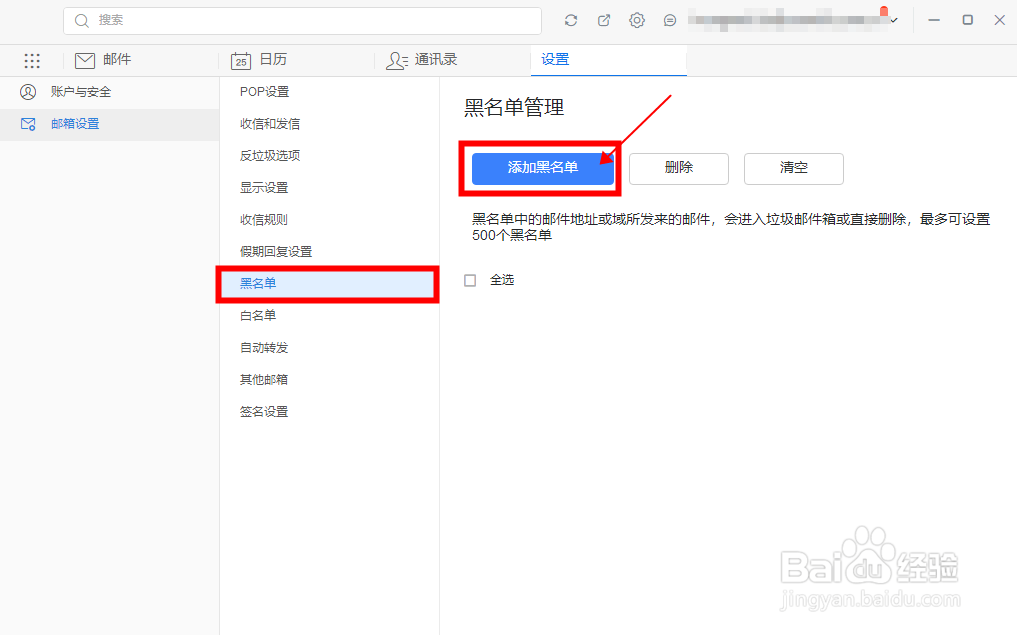This screenshot has height=635, width=1017.
Task: Expand the account dropdown arrow
Action: click(x=893, y=19)
